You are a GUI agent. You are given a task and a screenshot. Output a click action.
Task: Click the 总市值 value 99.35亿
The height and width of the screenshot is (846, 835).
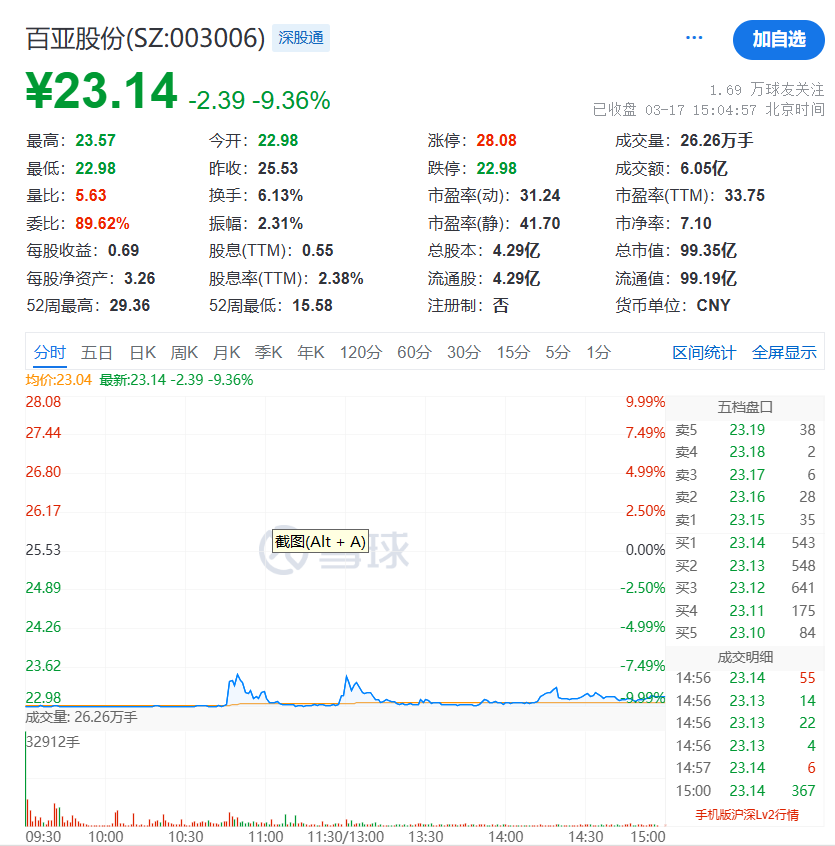click(x=708, y=250)
